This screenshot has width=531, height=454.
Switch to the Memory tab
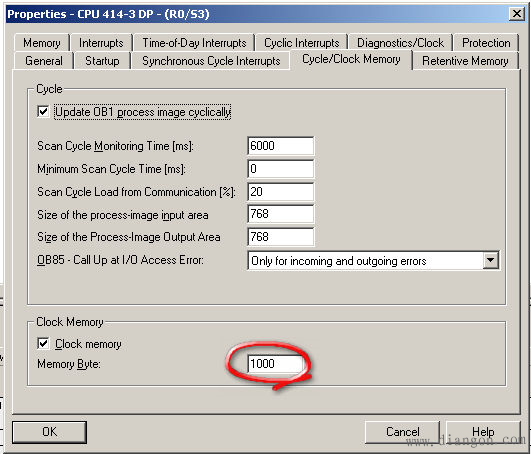click(x=42, y=43)
